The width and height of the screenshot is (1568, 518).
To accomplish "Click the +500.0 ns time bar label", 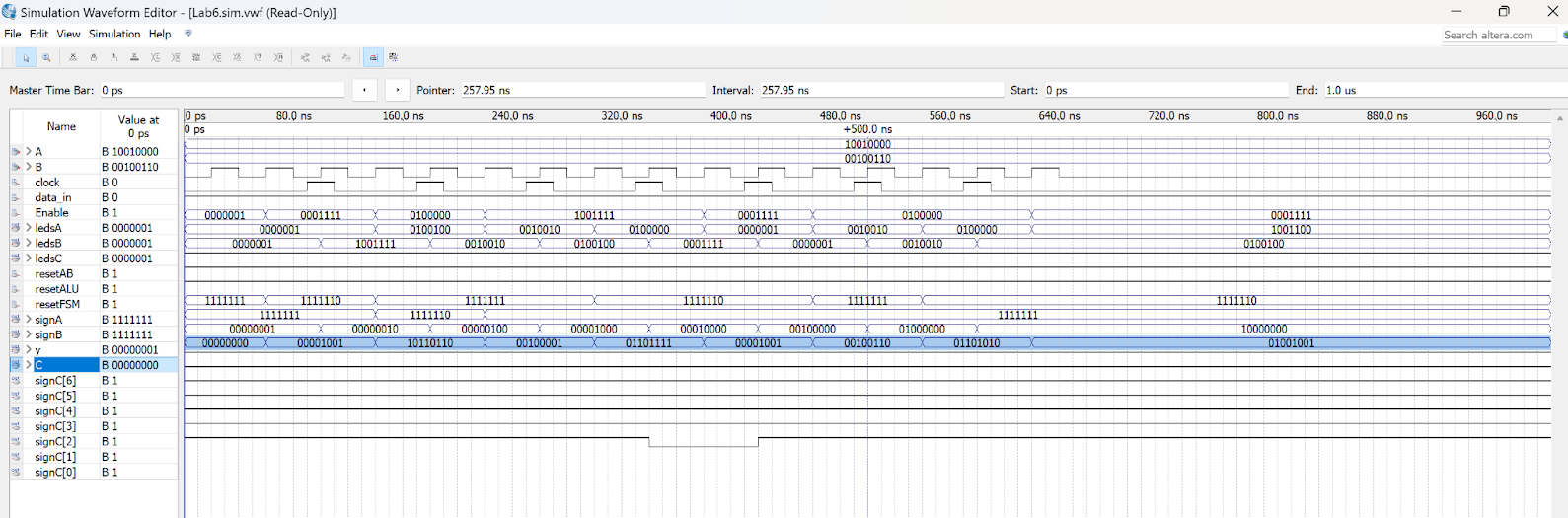I will (867, 129).
